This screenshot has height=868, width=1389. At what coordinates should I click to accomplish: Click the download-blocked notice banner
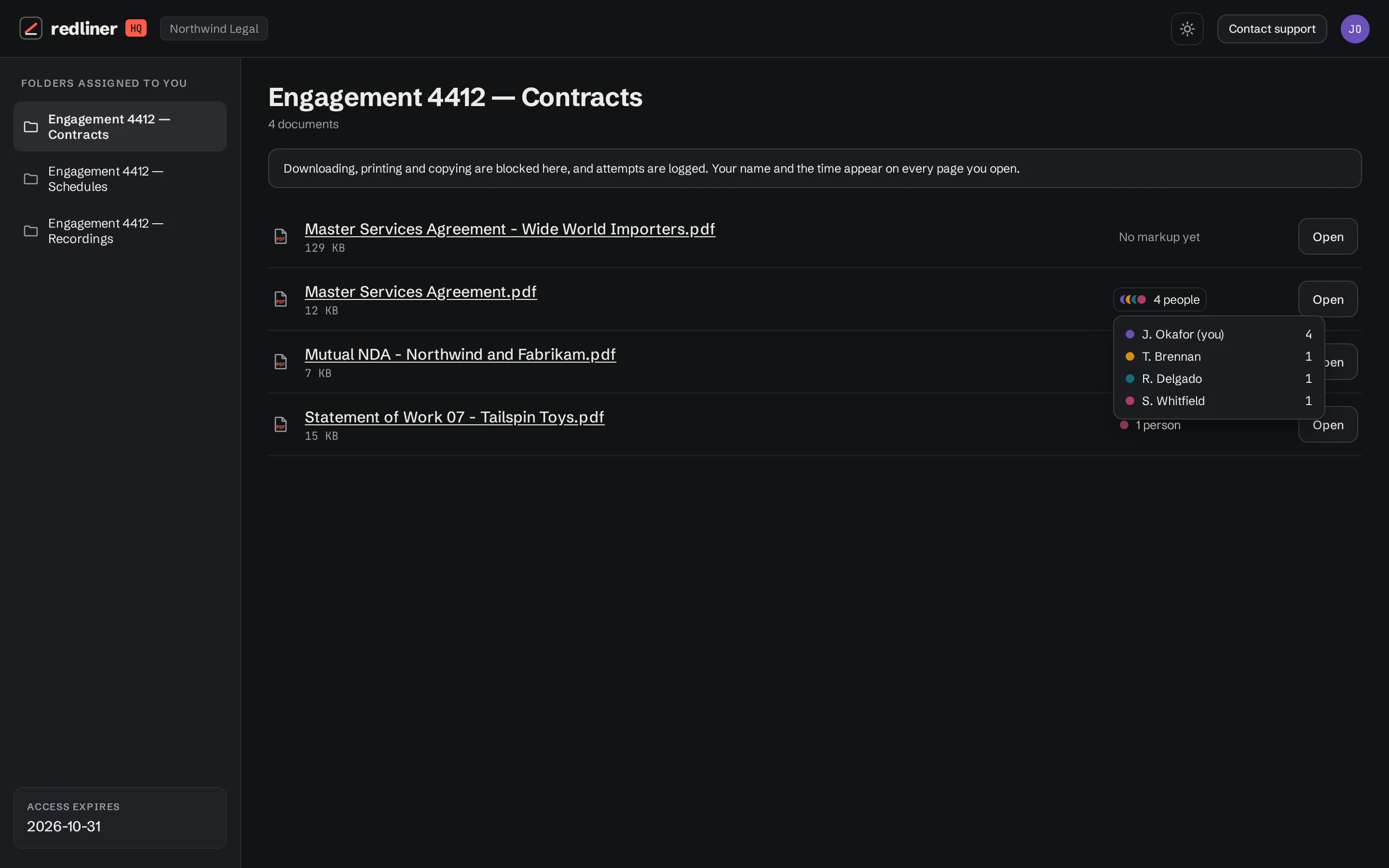tap(815, 168)
